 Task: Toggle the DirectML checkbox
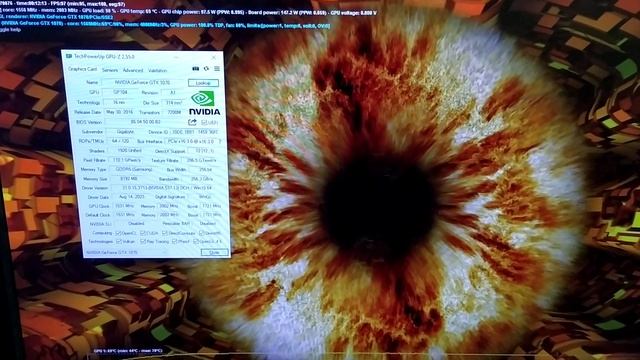(201, 233)
